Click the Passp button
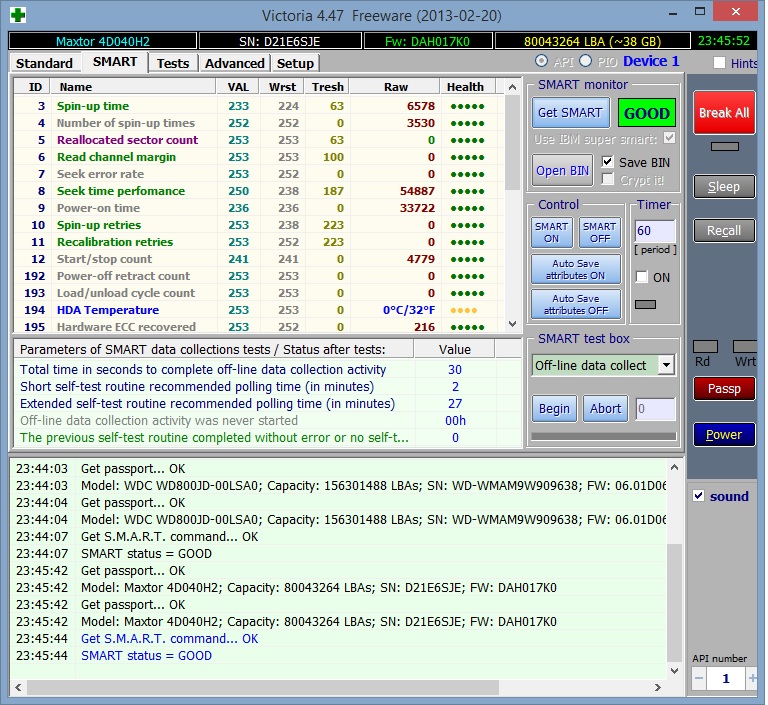Image resolution: width=768 pixels, height=705 pixels. pyautogui.click(x=724, y=388)
